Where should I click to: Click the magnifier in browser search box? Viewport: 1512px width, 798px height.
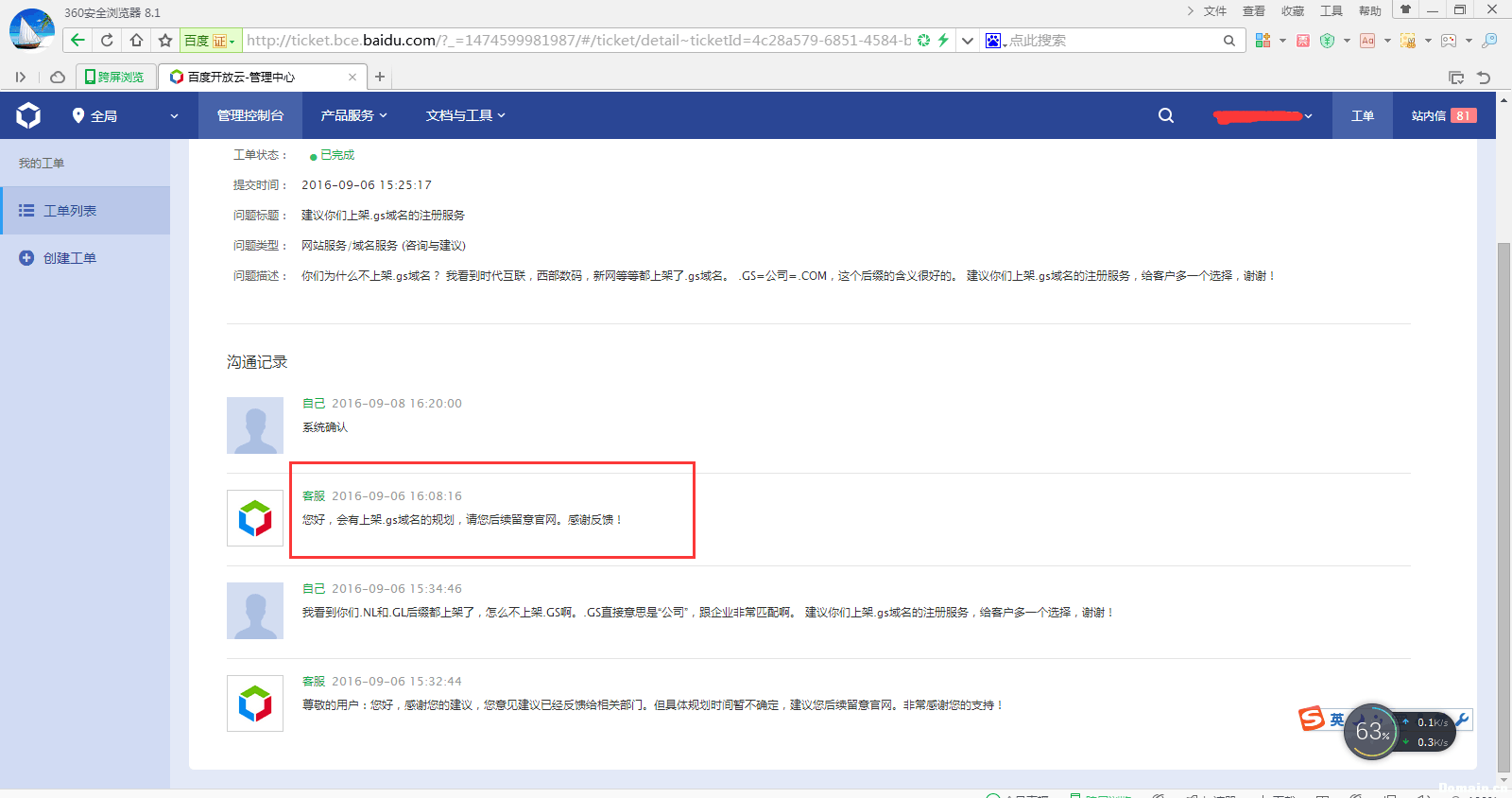click(1229, 41)
